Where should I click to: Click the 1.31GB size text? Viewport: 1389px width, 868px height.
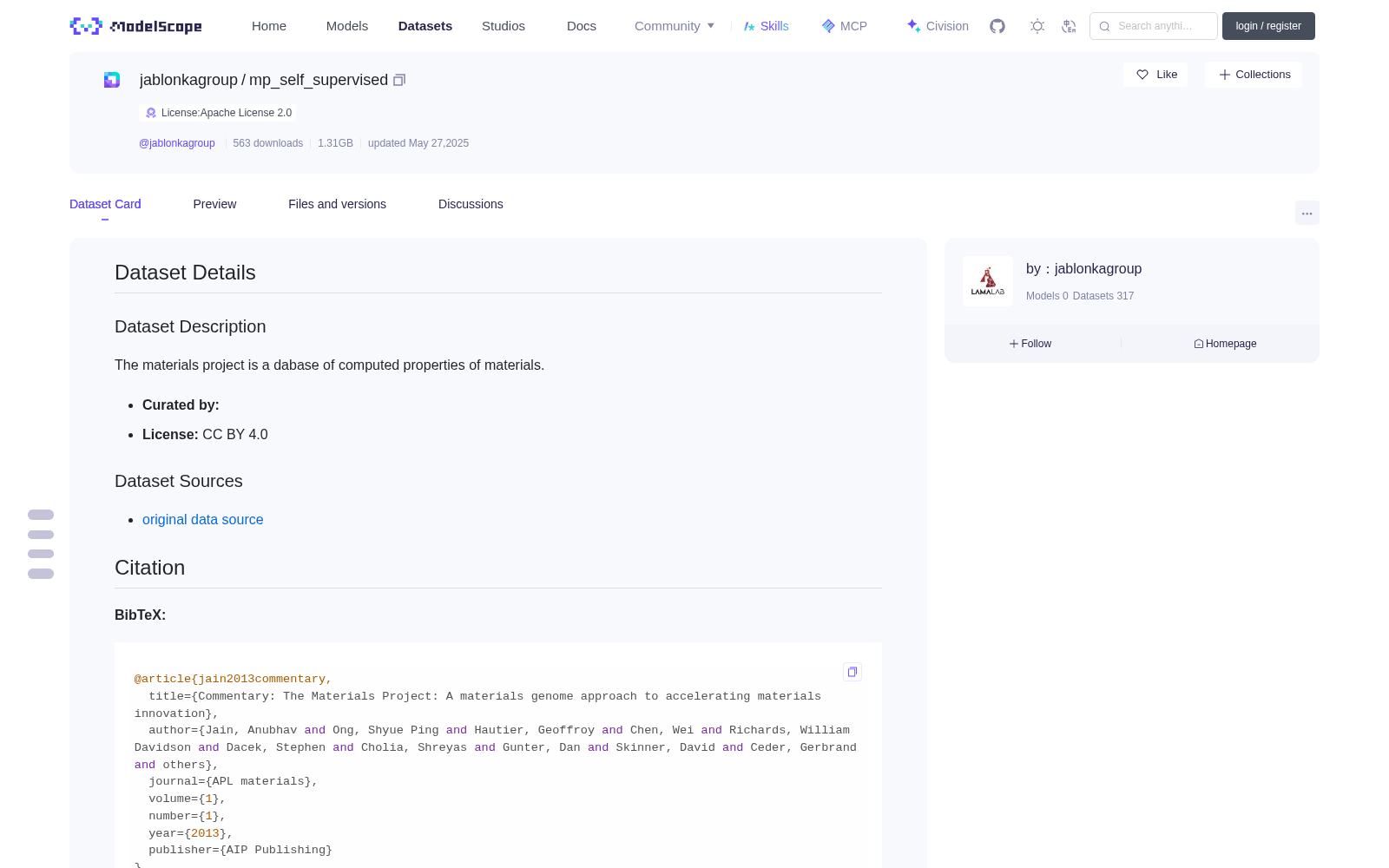(335, 143)
